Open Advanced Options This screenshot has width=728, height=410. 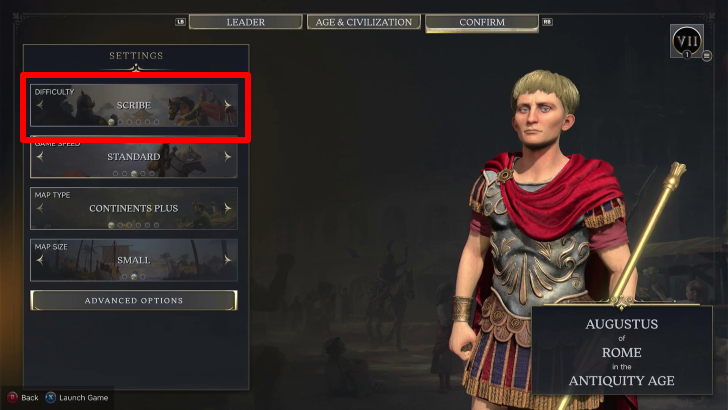click(x=134, y=300)
